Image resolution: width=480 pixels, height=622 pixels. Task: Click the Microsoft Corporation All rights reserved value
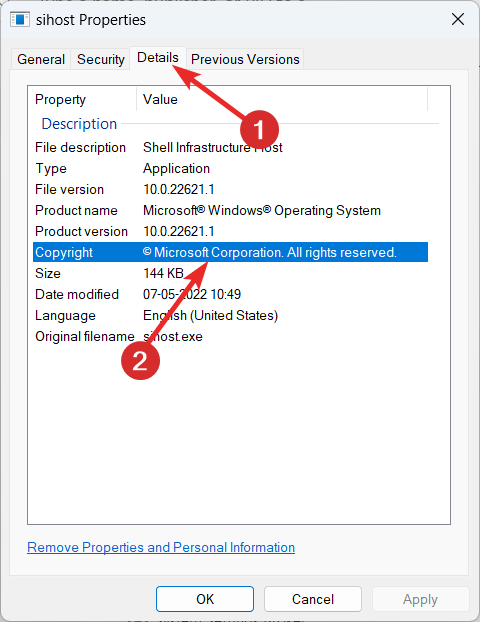pyautogui.click(x=270, y=253)
